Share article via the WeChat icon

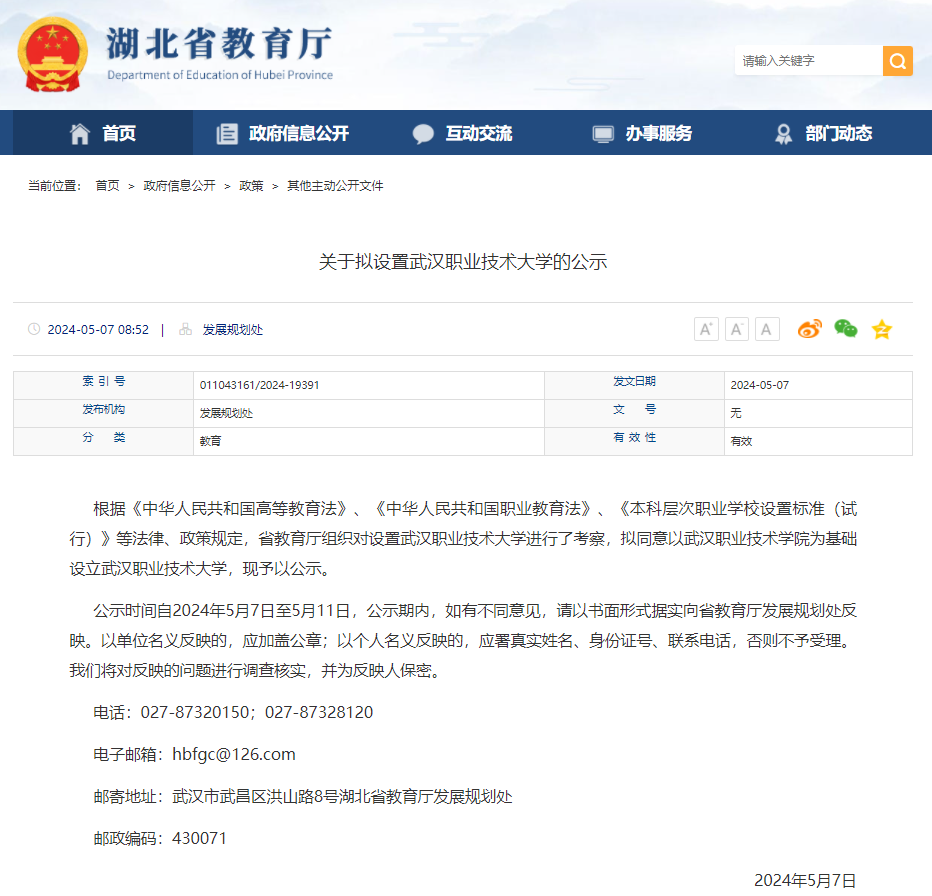(845, 328)
